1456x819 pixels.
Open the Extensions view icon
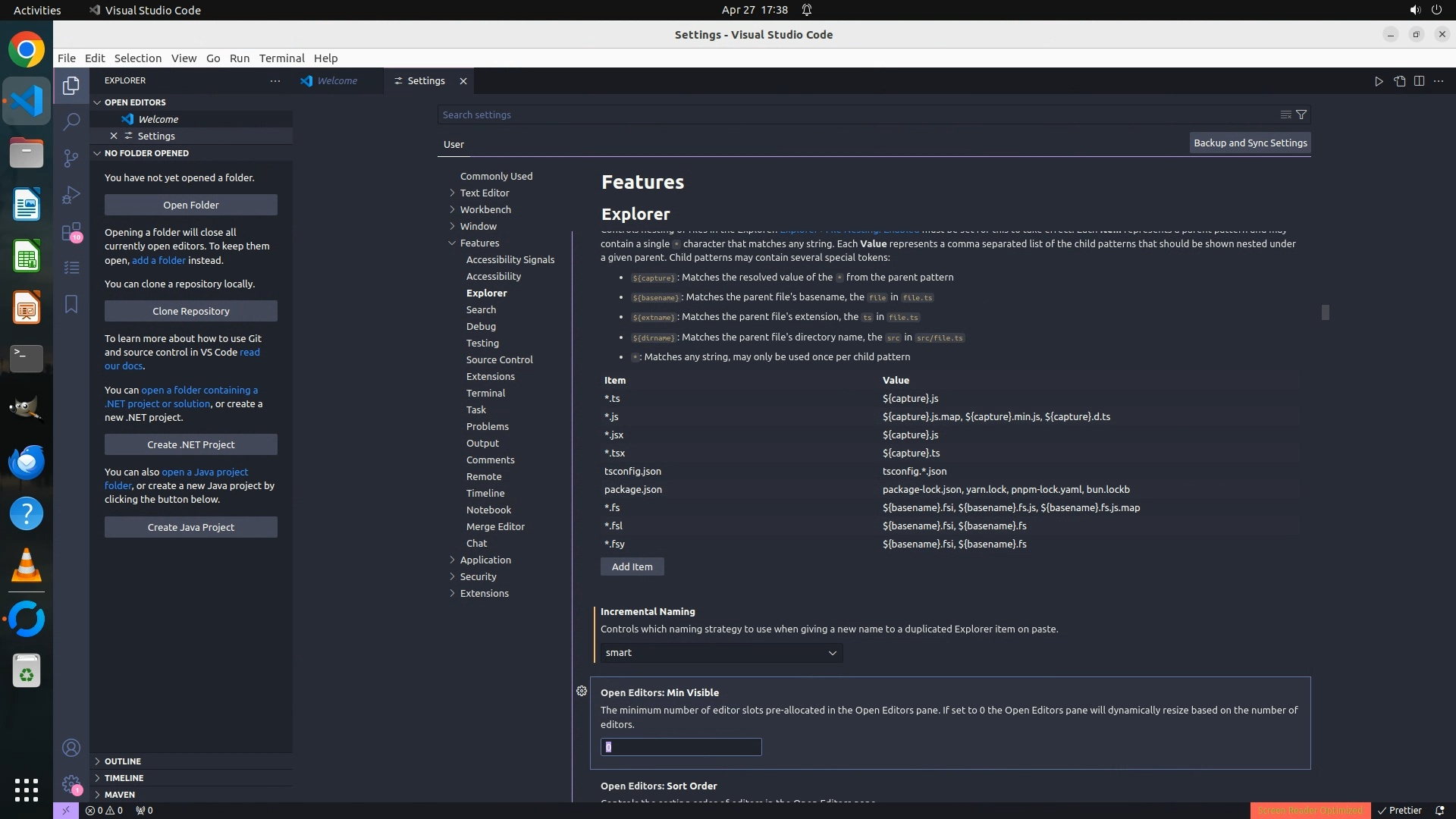click(71, 232)
